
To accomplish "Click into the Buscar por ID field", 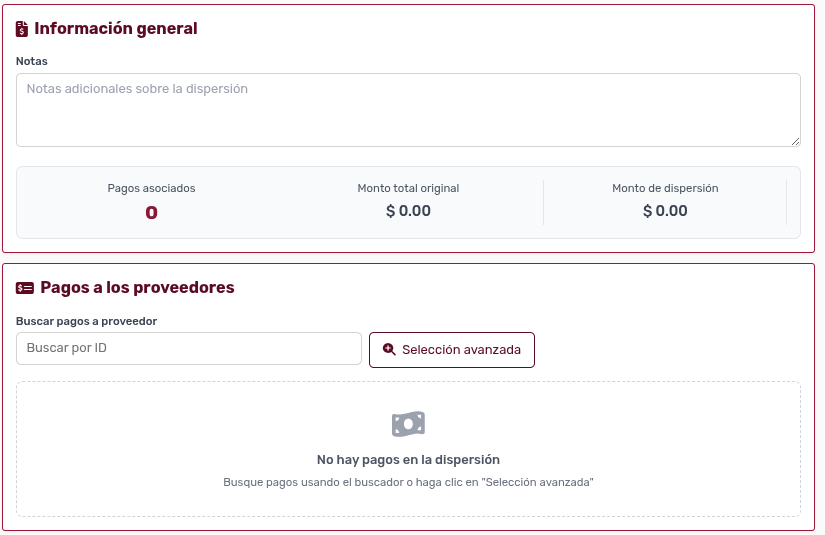I will pos(189,348).
